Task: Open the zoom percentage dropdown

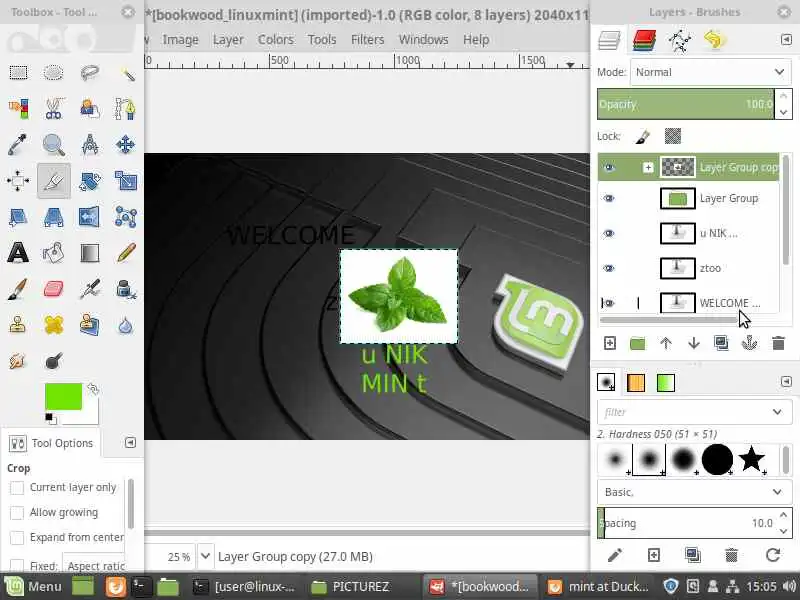Action: pos(205,556)
